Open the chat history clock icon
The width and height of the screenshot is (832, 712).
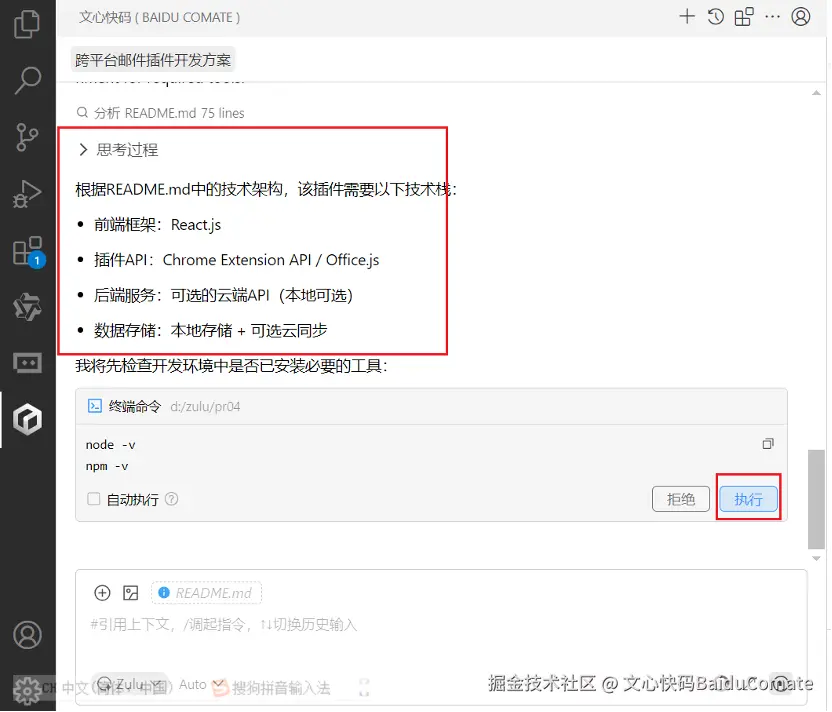715,16
